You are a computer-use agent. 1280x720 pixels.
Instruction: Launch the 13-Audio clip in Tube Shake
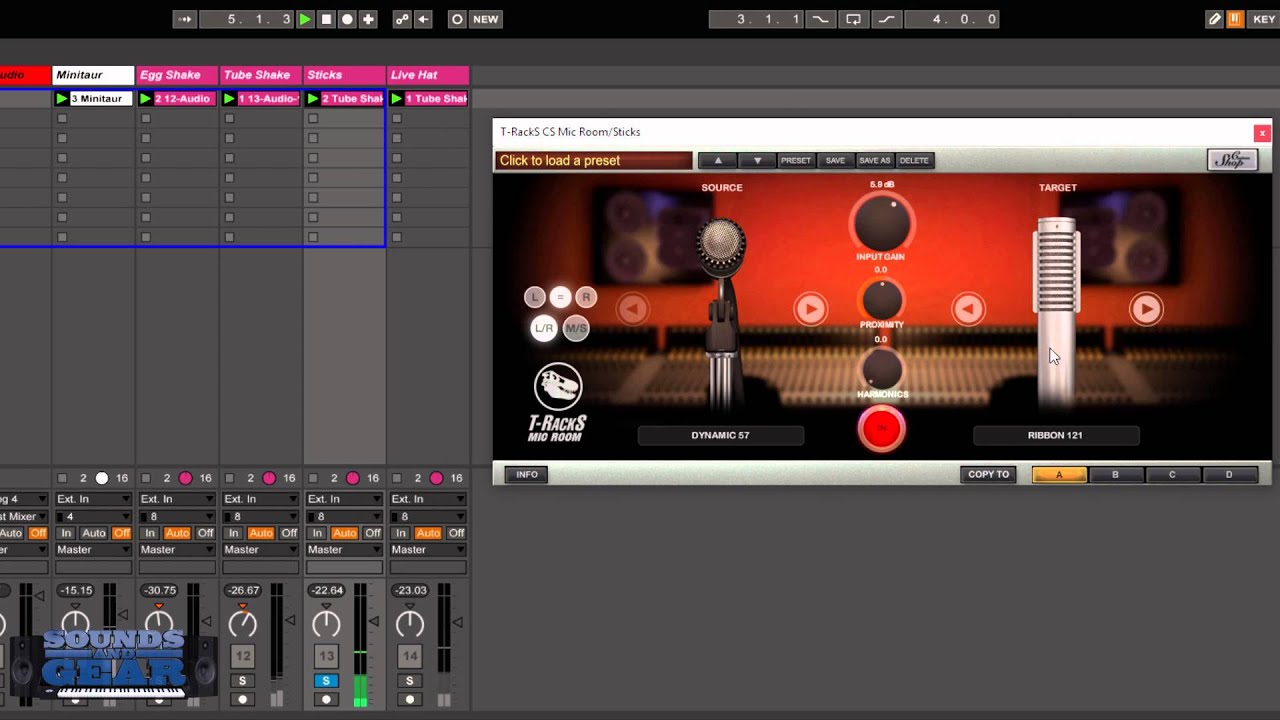coord(230,98)
